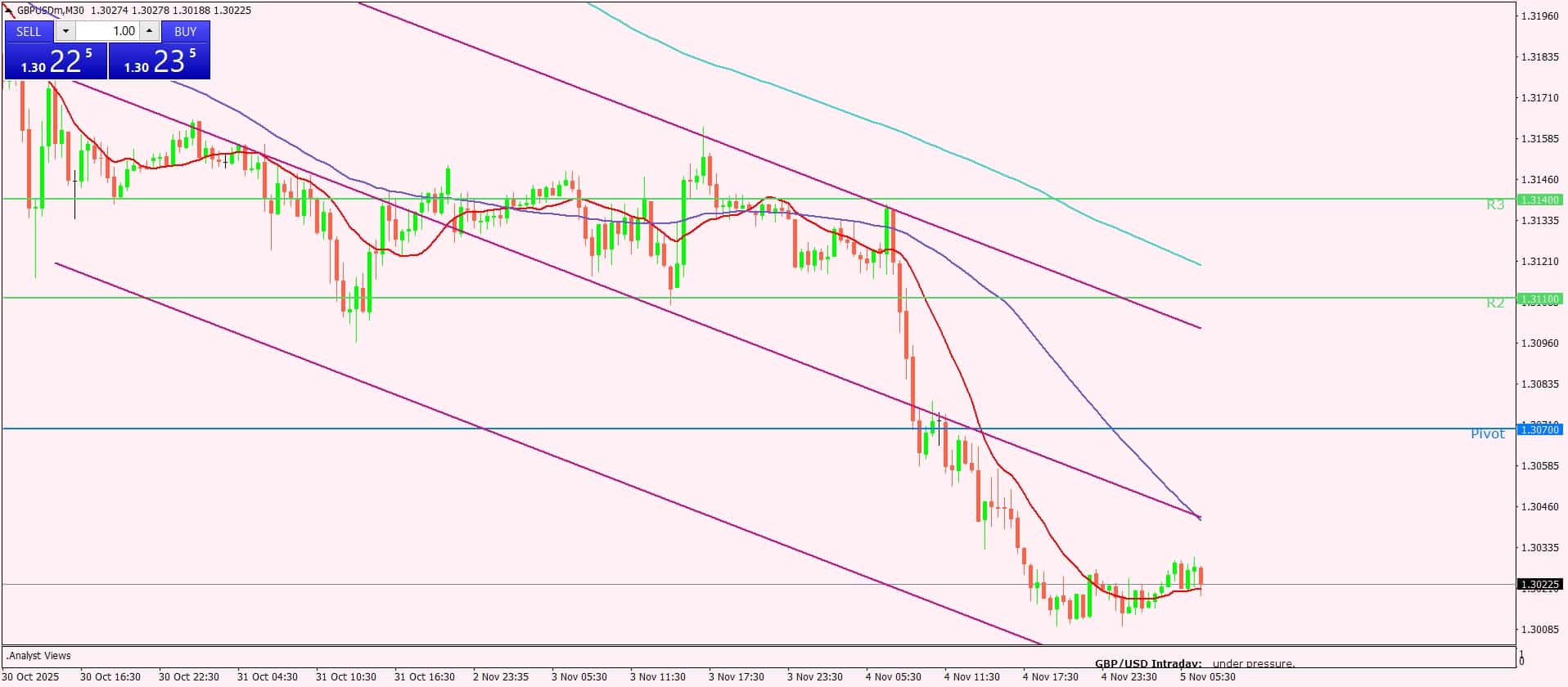The width and height of the screenshot is (1568, 687).
Task: Click the 1.31585 price scale value
Action: tap(1539, 138)
